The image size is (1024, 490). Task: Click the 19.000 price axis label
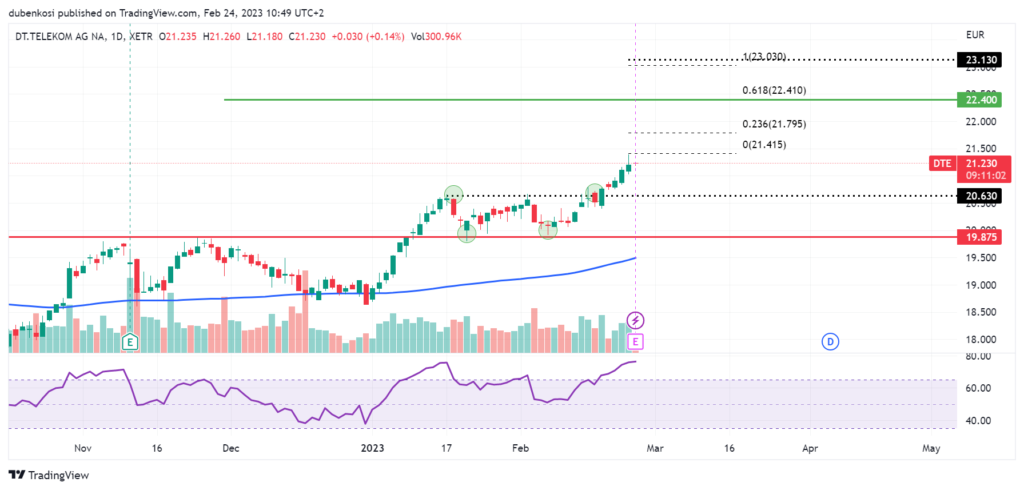[980, 286]
